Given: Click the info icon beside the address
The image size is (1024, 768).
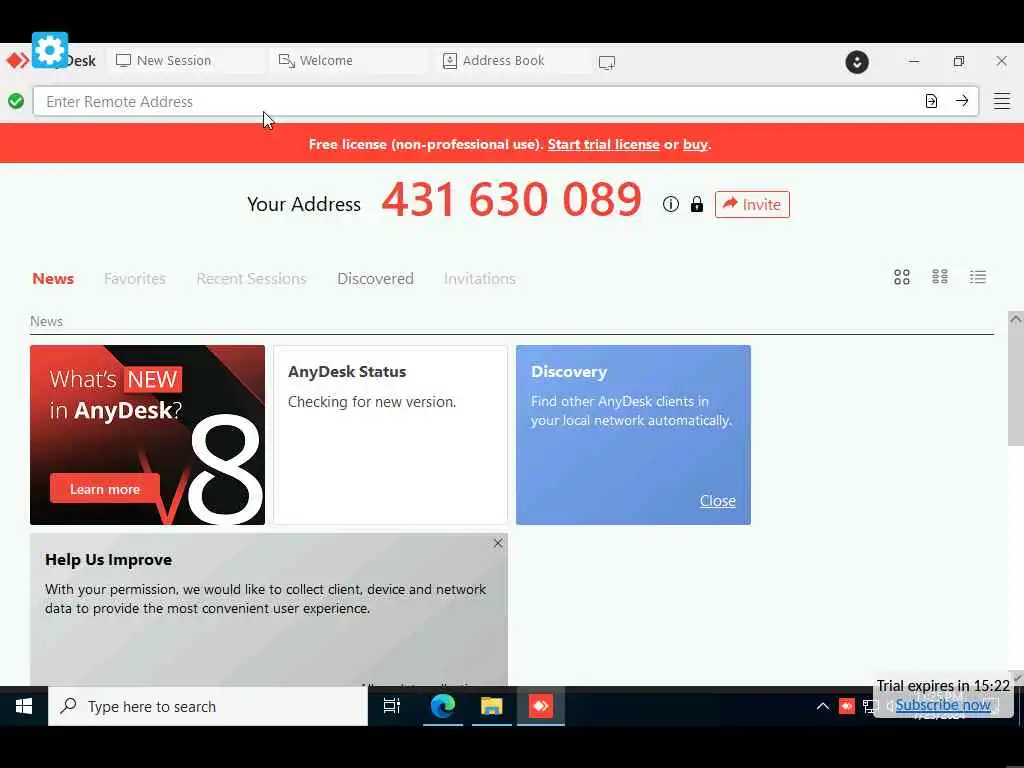Looking at the screenshot, I should [671, 204].
